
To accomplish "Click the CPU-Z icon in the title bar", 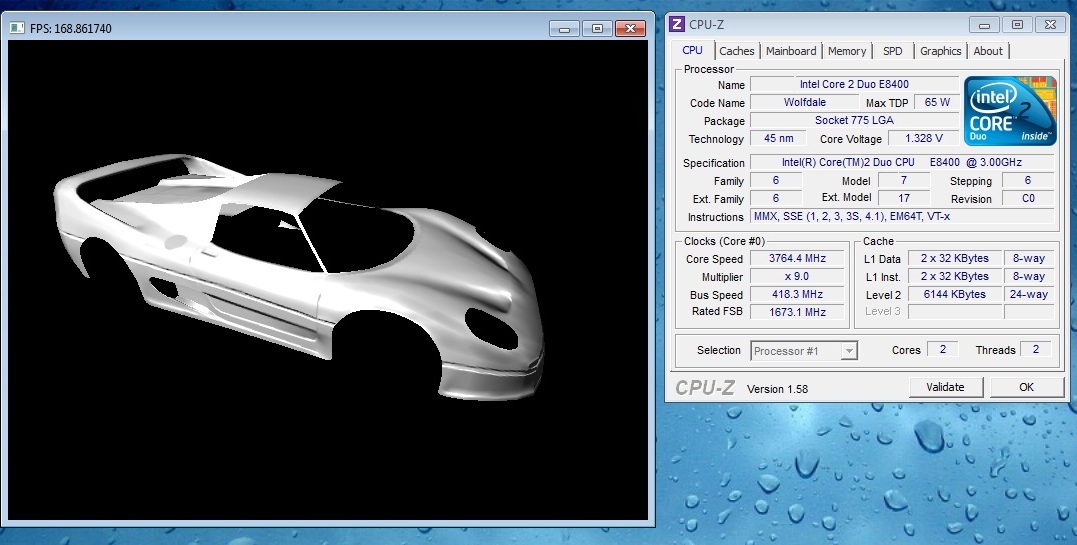I will click(x=677, y=24).
